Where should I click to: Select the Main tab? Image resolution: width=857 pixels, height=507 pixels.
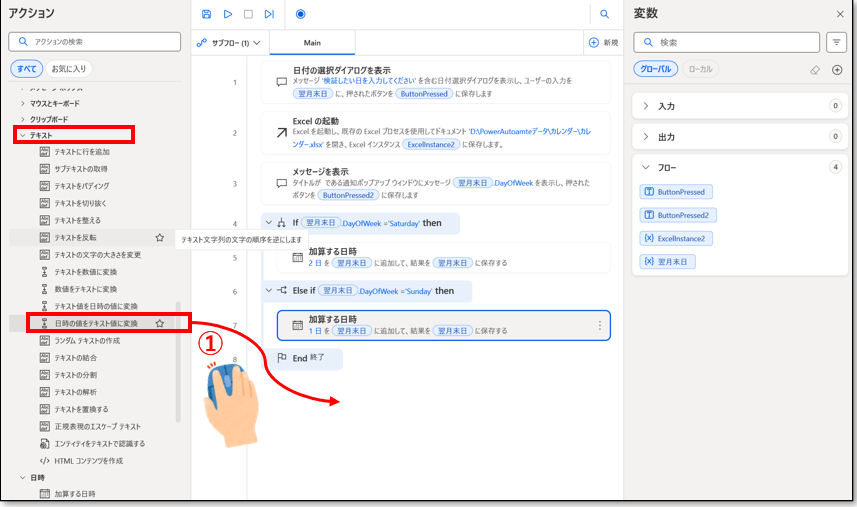click(x=313, y=43)
